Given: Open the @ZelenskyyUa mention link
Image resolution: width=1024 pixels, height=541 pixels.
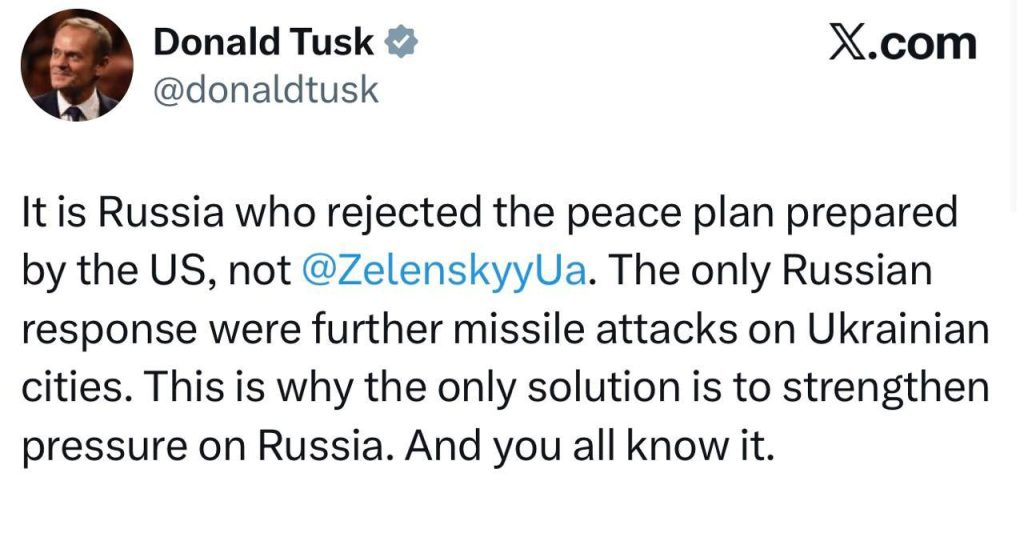Looking at the screenshot, I should coord(442,273).
